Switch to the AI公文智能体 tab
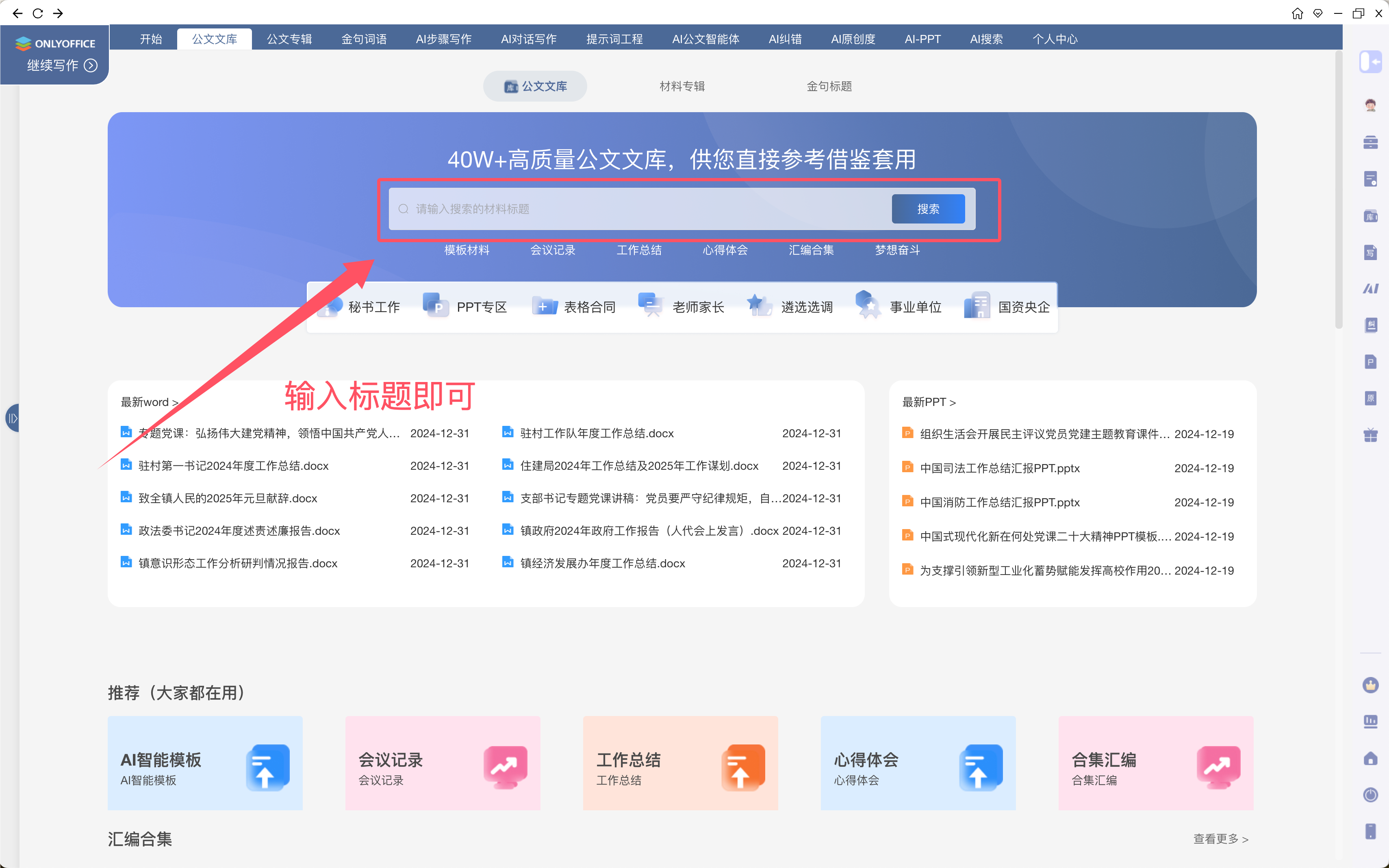This screenshot has width=1389, height=868. pyautogui.click(x=705, y=39)
